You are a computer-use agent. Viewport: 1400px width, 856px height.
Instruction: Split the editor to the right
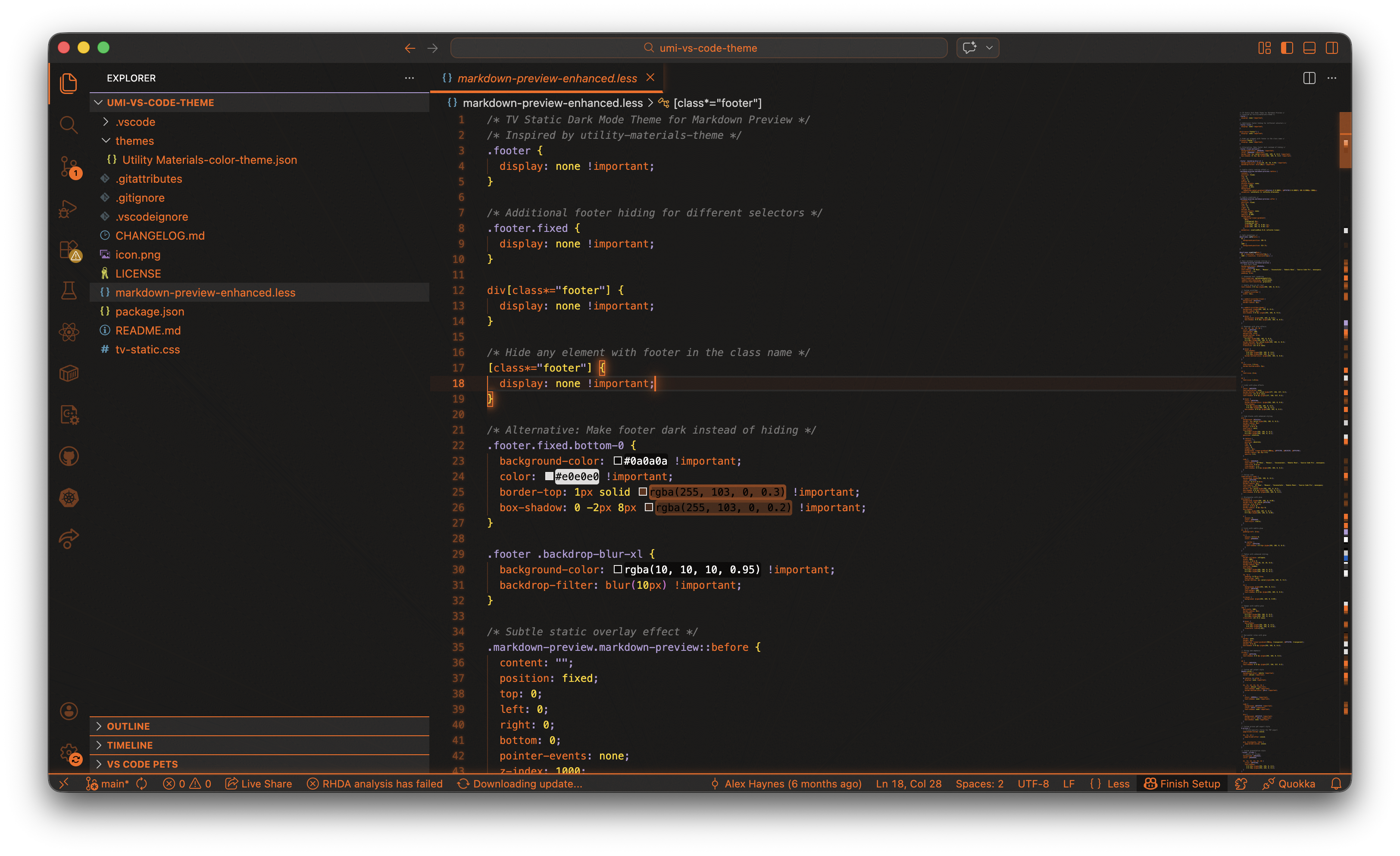click(1309, 78)
